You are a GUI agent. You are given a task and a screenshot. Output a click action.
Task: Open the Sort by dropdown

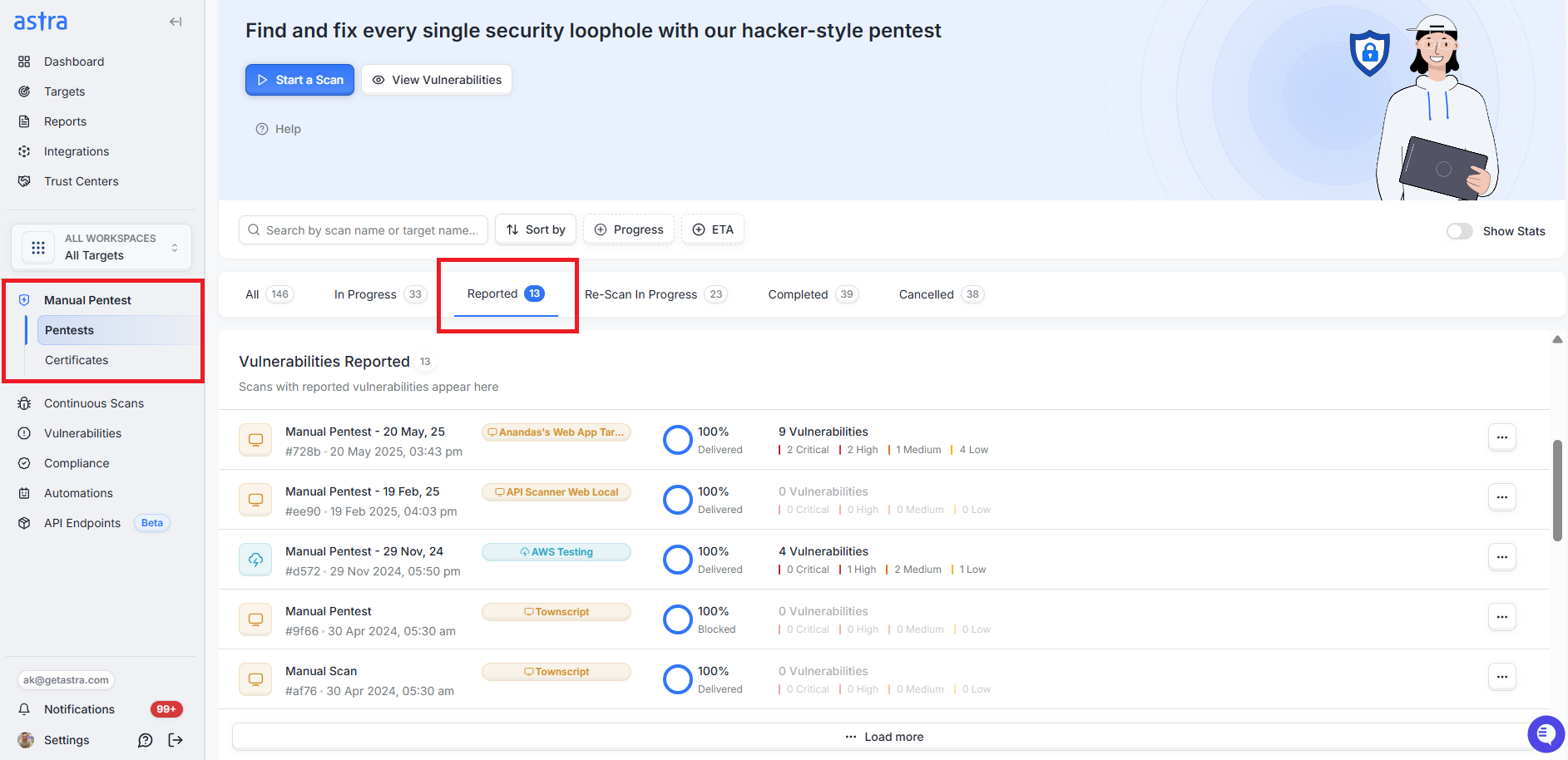[x=536, y=229]
